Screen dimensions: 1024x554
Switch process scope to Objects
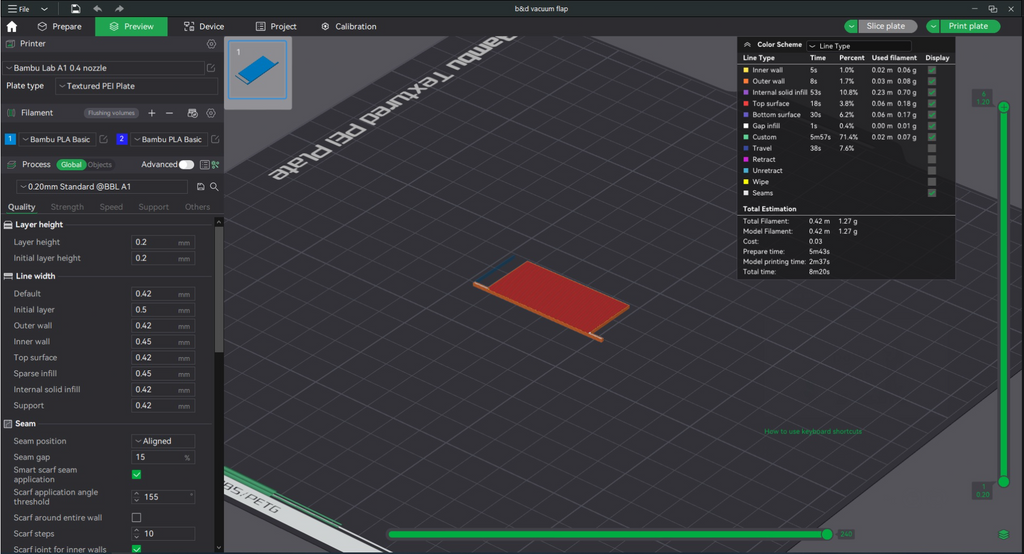point(100,165)
